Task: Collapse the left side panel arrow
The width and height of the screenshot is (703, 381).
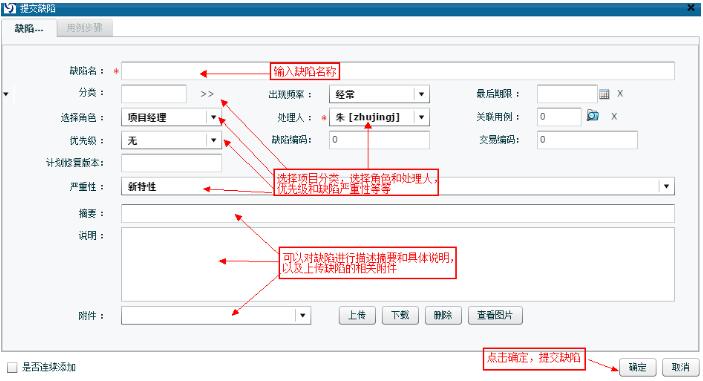Action: pos(6,94)
